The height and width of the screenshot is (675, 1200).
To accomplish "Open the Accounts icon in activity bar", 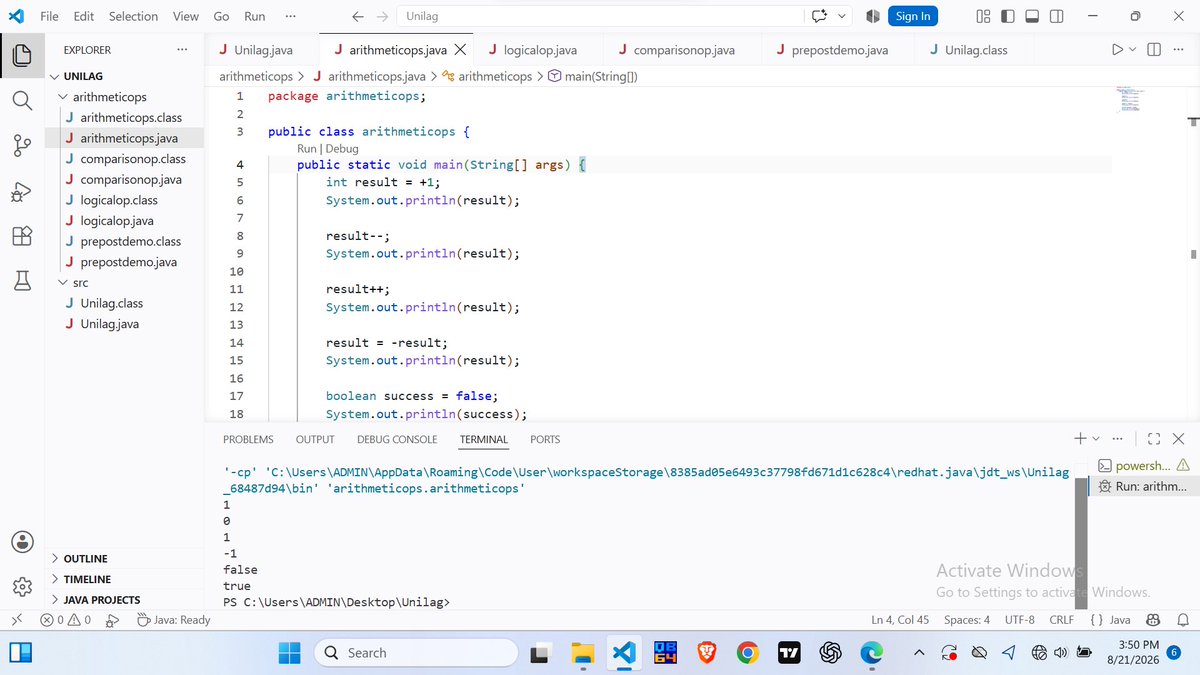I will pos(22,541).
